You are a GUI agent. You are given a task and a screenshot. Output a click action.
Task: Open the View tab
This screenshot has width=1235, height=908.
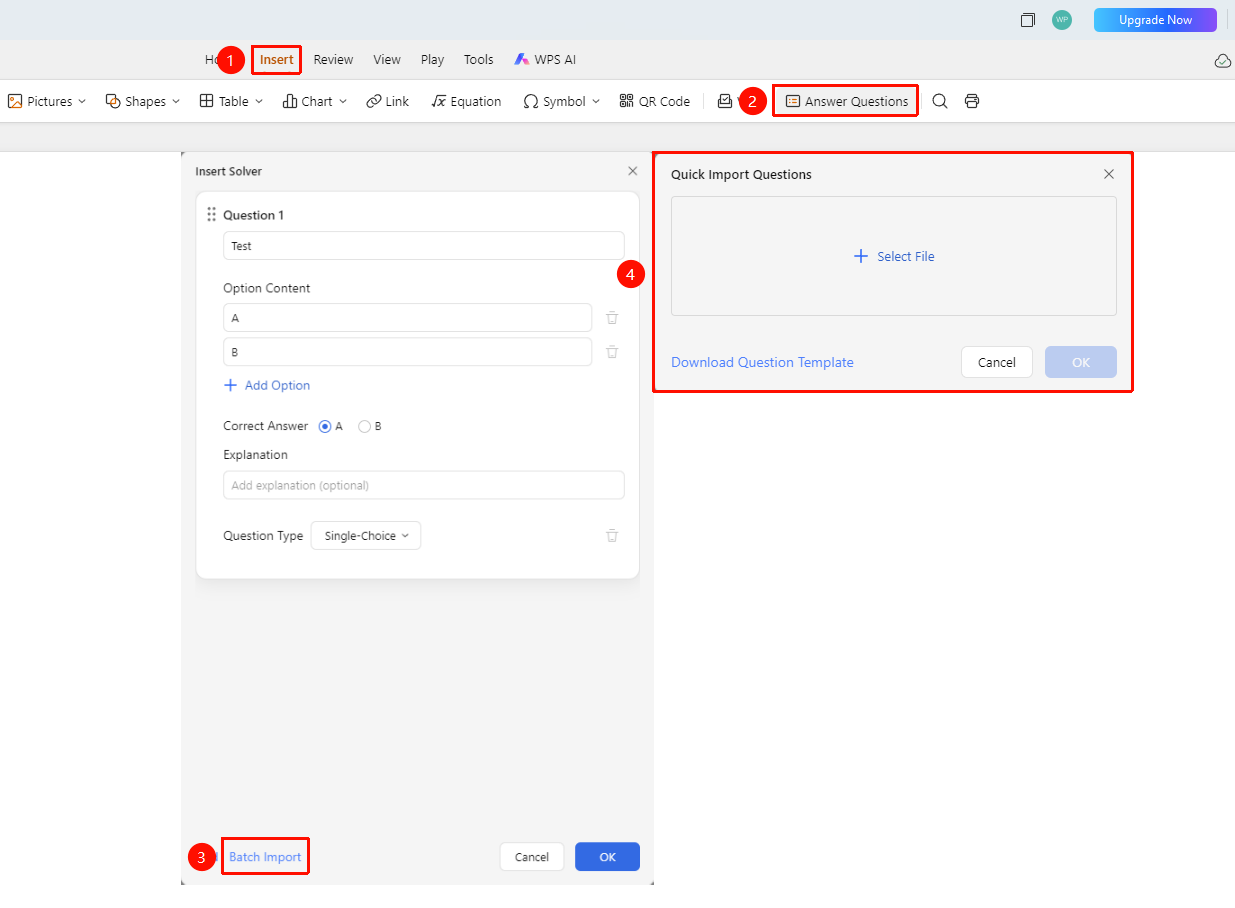(x=387, y=60)
